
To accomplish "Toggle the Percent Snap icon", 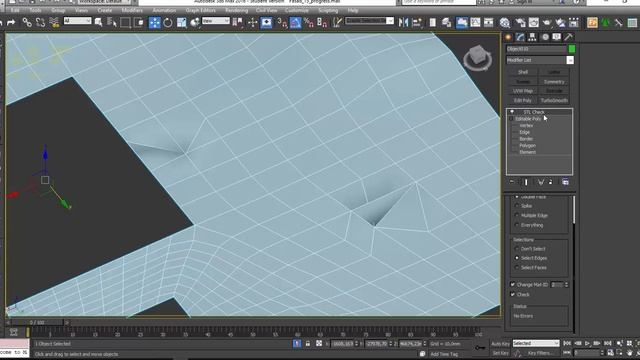I will [309, 23].
